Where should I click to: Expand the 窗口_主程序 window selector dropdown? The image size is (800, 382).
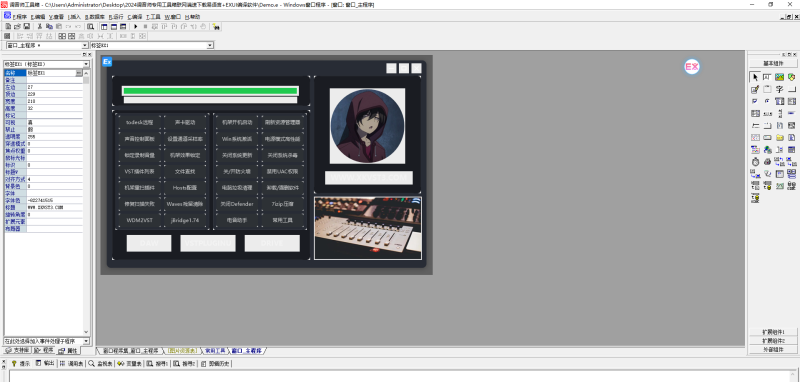click(85, 45)
